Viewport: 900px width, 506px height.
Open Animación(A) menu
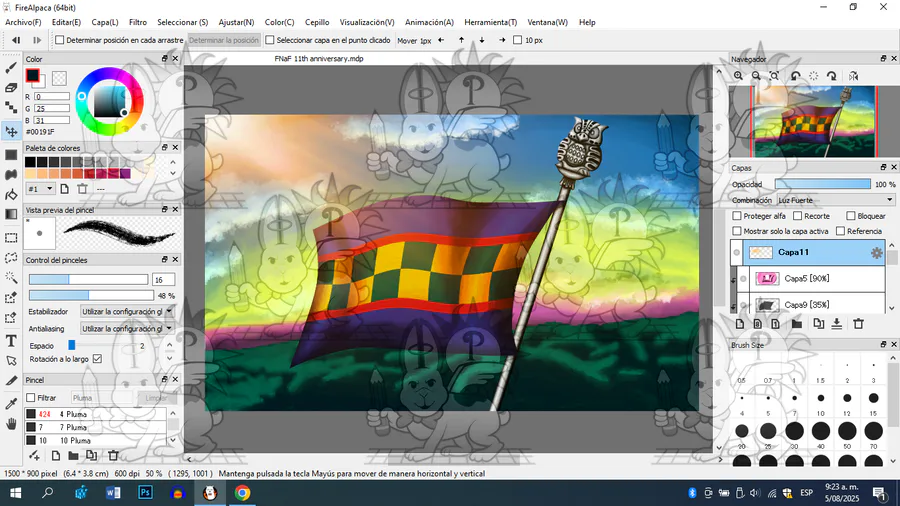(x=429, y=22)
